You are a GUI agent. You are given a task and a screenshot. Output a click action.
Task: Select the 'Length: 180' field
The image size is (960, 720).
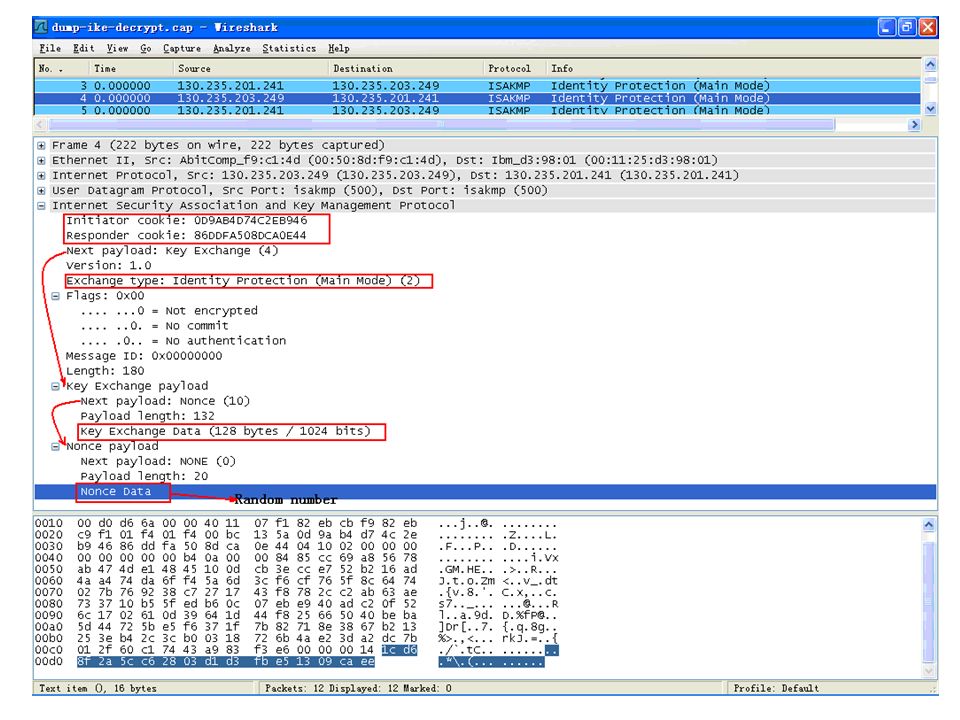click(105, 371)
